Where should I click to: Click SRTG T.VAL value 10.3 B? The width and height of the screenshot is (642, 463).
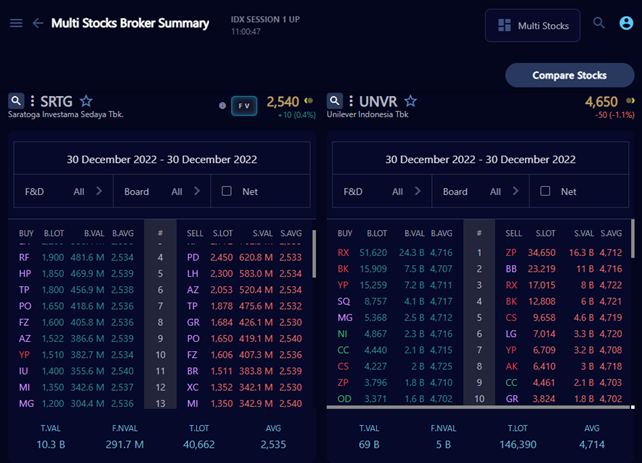tap(51, 445)
